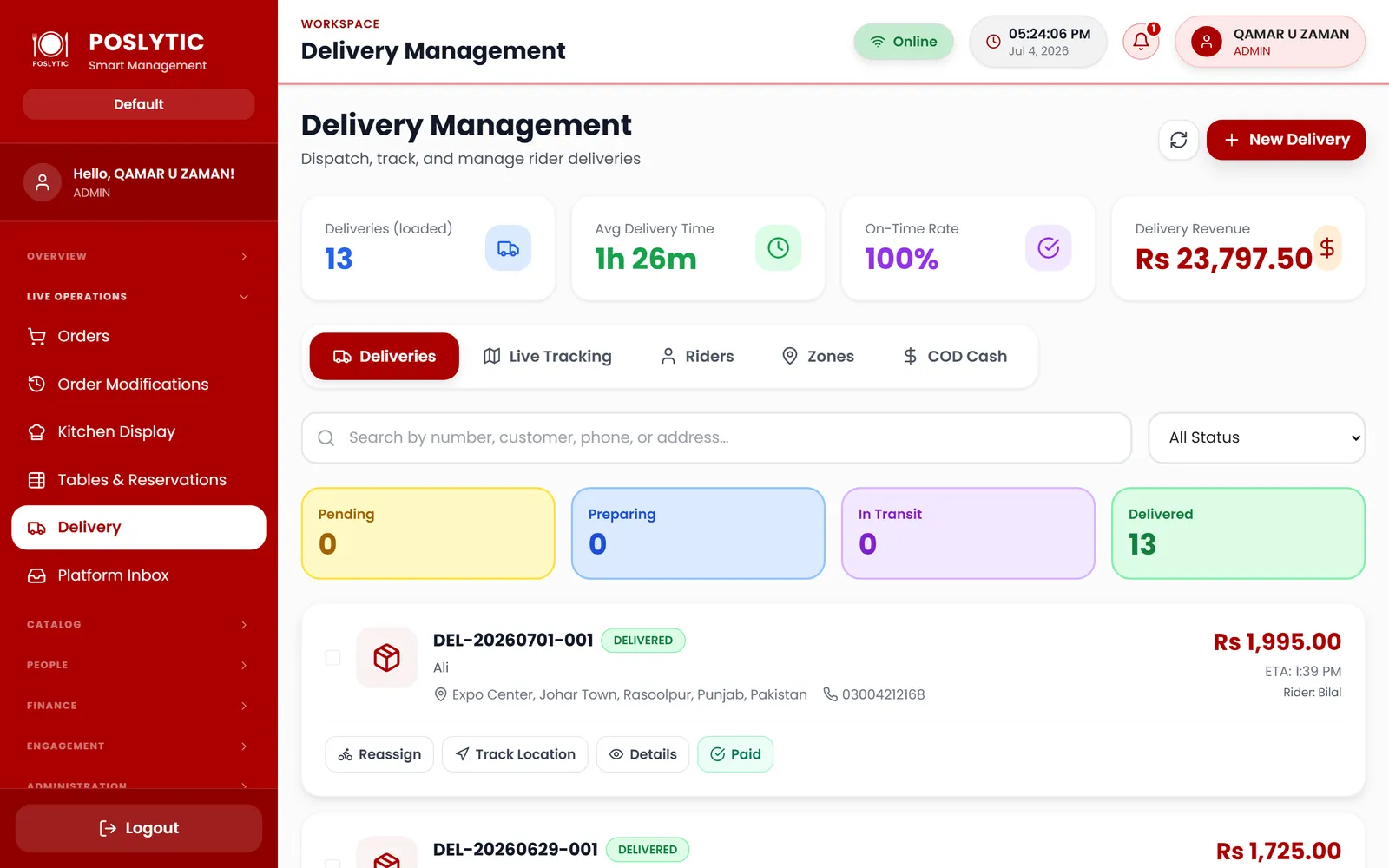This screenshot has height=868, width=1389.
Task: Expand the Catalog section
Action: click(139, 625)
